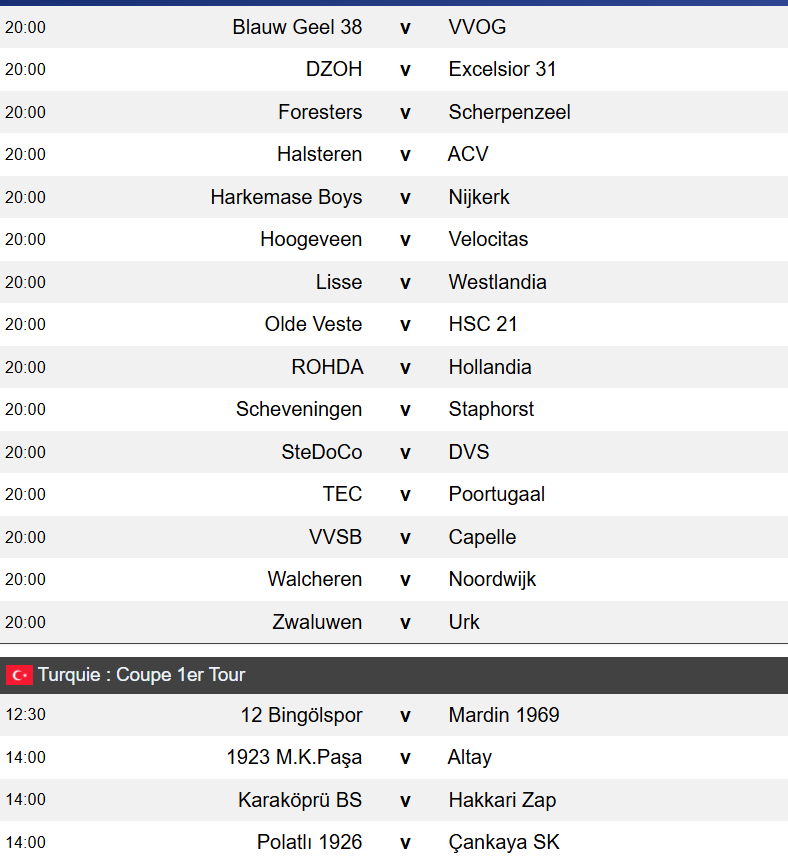Select Mardin 1969 away team

coord(504,715)
